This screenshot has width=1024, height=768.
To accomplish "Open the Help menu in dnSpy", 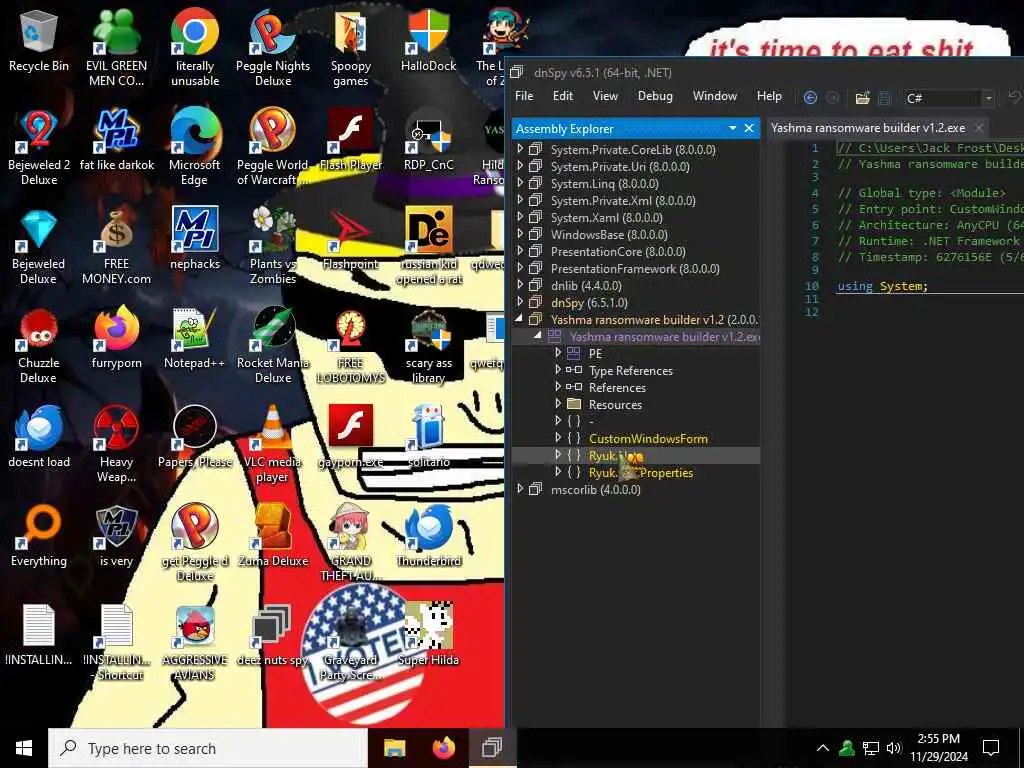I will coord(769,96).
